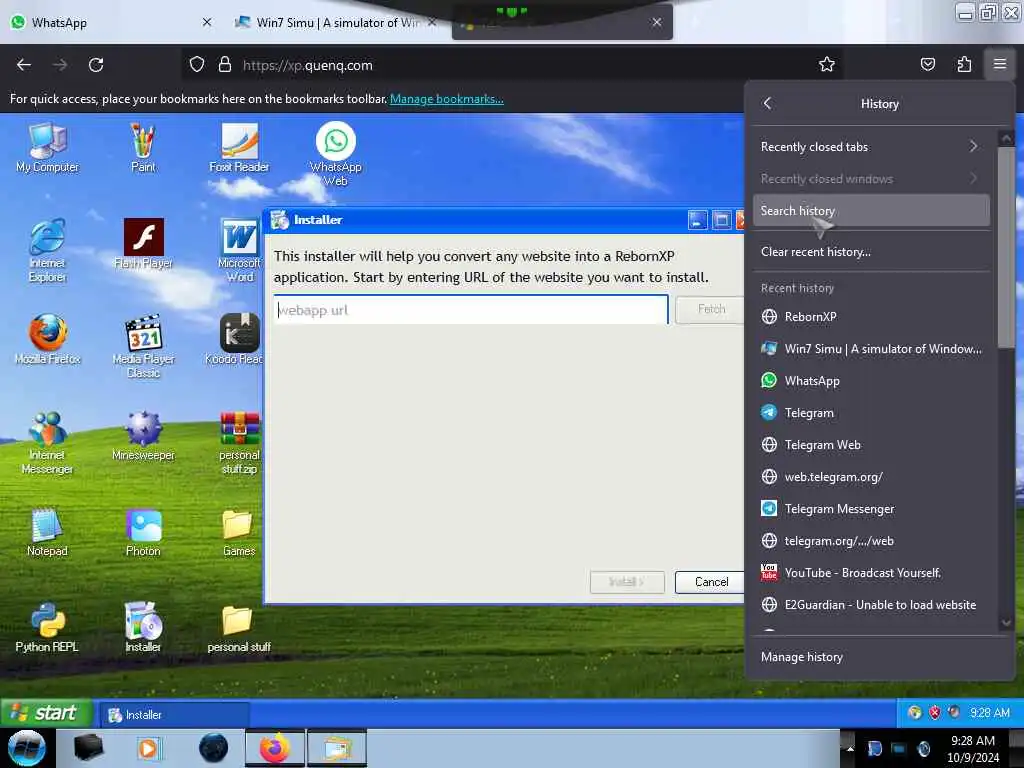The height and width of the screenshot is (768, 1024).
Task: Open Firefox in Windows 7 taskbar
Action: [x=274, y=748]
